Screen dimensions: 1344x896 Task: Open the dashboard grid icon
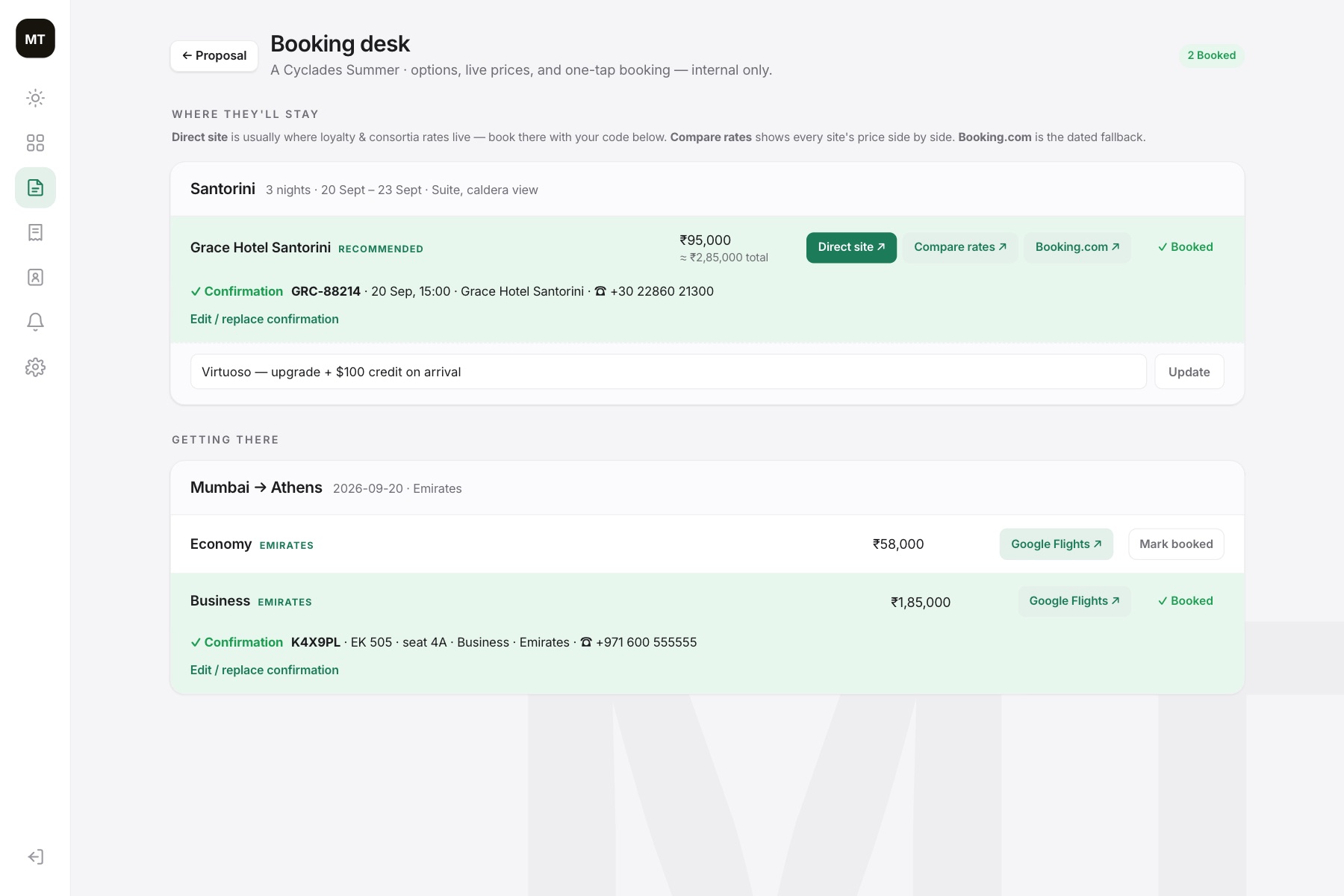pos(35,143)
